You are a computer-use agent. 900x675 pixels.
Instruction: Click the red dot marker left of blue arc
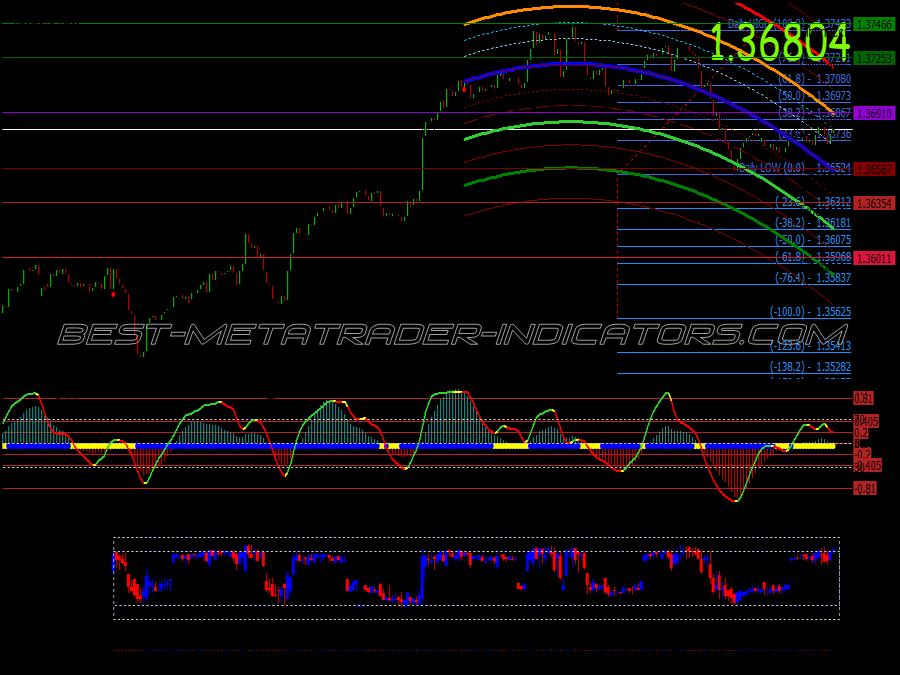[x=464, y=90]
